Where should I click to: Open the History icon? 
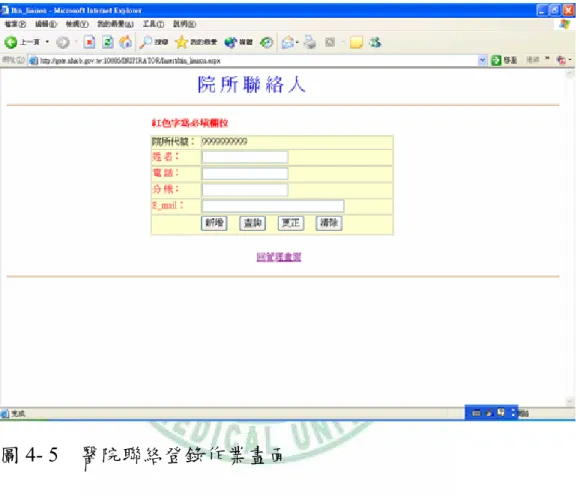click(x=266, y=43)
